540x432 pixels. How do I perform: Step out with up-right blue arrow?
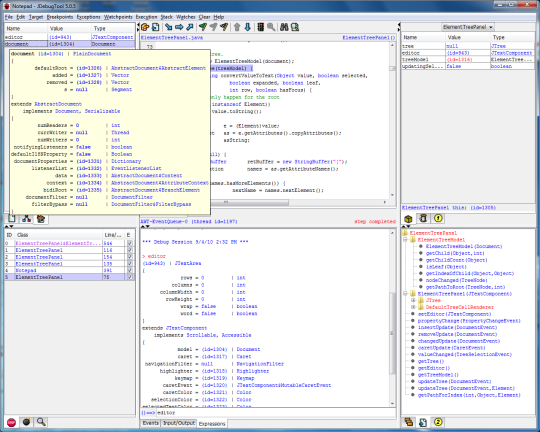190,27
